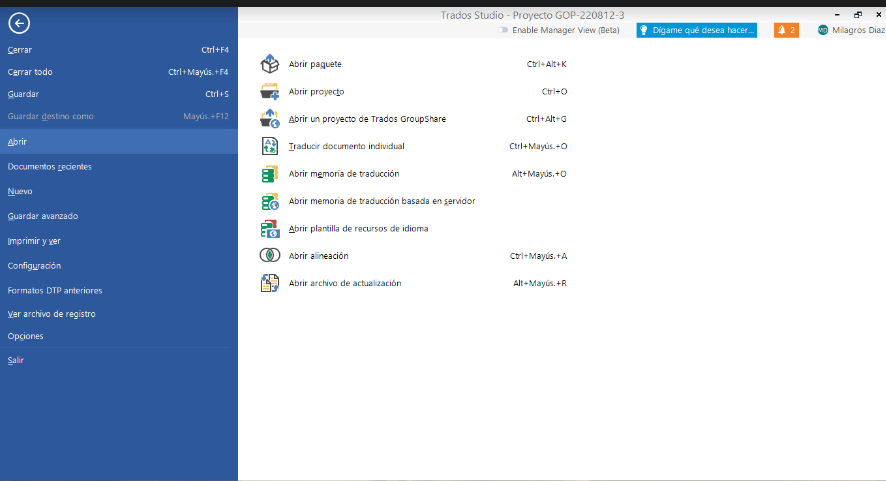
Task: Click the Ctrl+F4 shortcut beside Cerrar
Action: click(x=215, y=50)
